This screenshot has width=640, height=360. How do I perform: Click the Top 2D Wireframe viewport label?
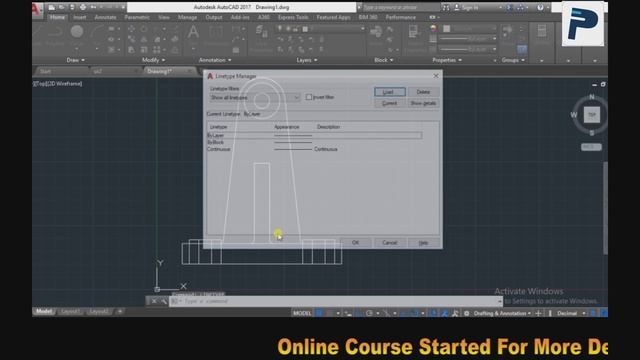tap(58, 84)
